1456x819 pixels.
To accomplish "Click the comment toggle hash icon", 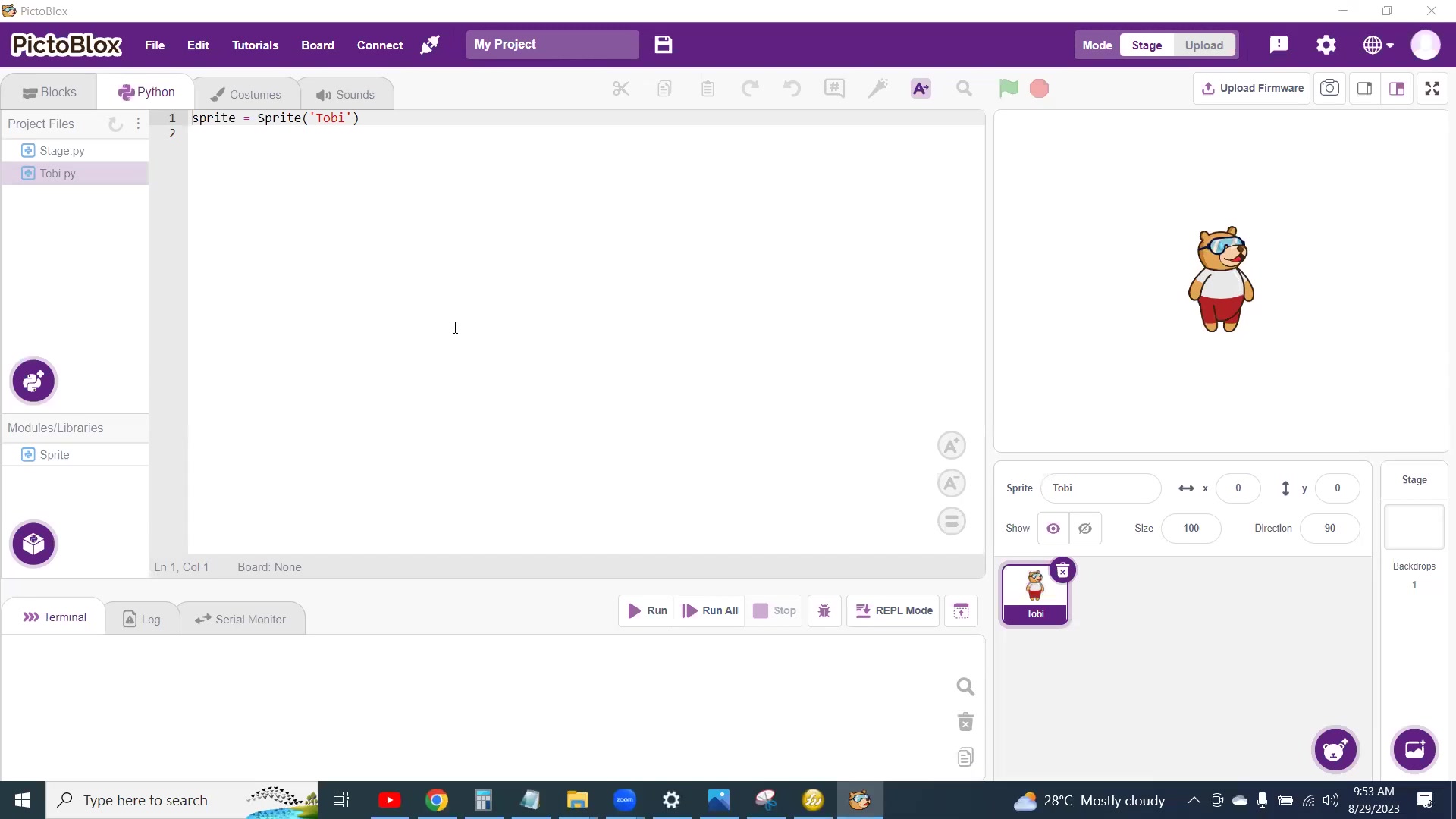I will (x=834, y=88).
